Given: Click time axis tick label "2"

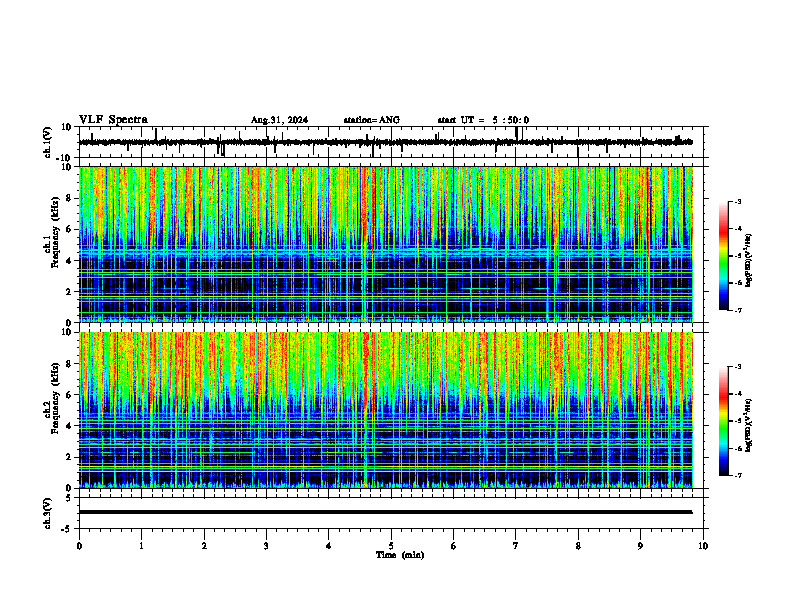Looking at the screenshot, I should pyautogui.click(x=204, y=546).
